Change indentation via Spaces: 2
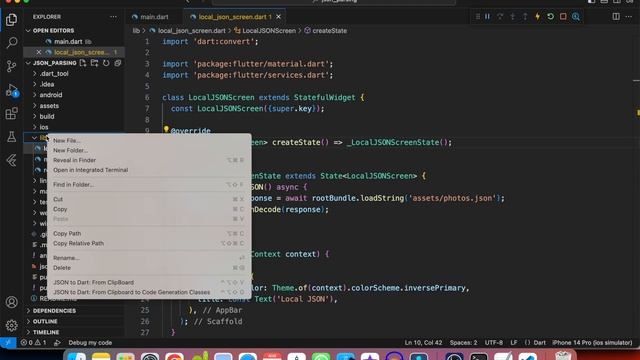 click(463, 343)
